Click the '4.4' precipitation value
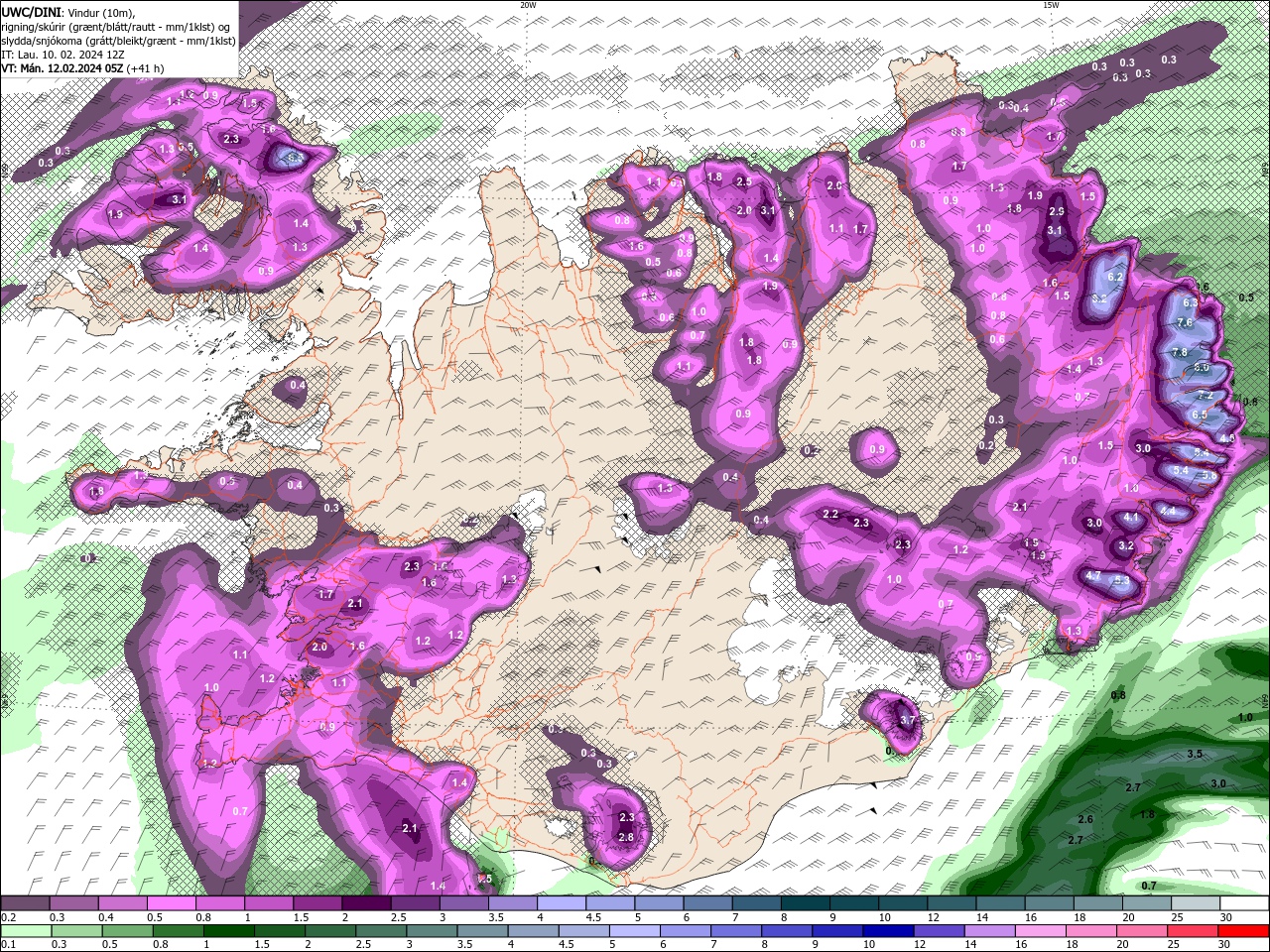 coord(1168,512)
